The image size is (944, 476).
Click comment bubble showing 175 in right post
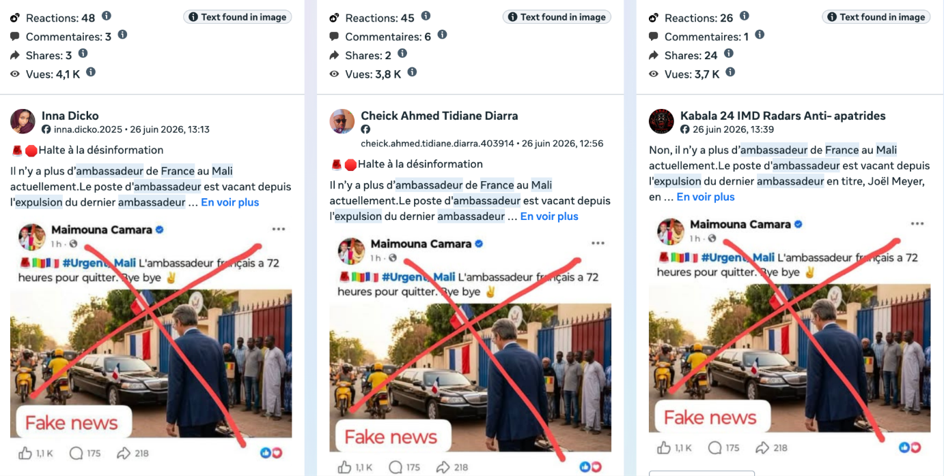click(x=715, y=448)
